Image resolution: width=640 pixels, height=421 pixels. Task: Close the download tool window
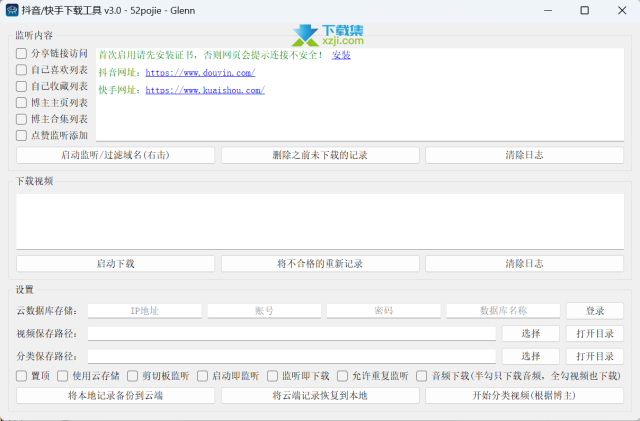[x=622, y=10]
